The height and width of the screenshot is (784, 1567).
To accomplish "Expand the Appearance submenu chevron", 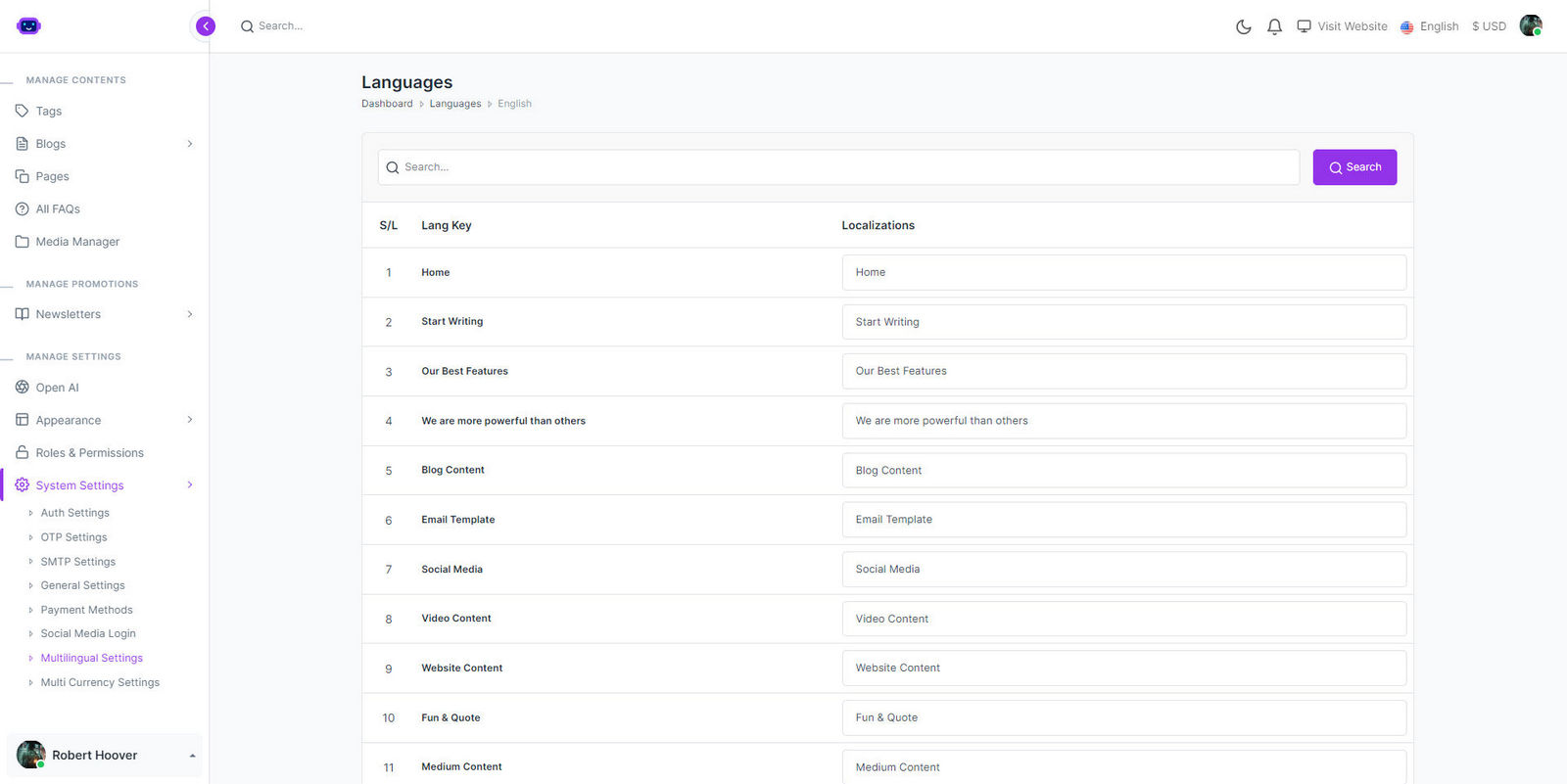I will click(x=190, y=420).
